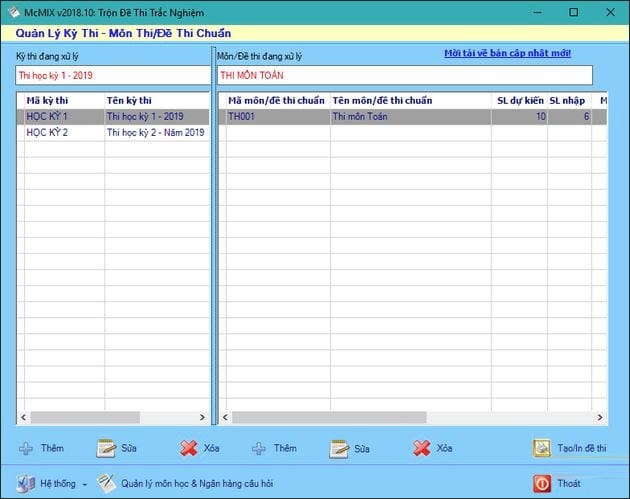The image size is (630, 499).
Task: Click the Kỳ thi đang xử lý field
Action: pyautogui.click(x=112, y=76)
